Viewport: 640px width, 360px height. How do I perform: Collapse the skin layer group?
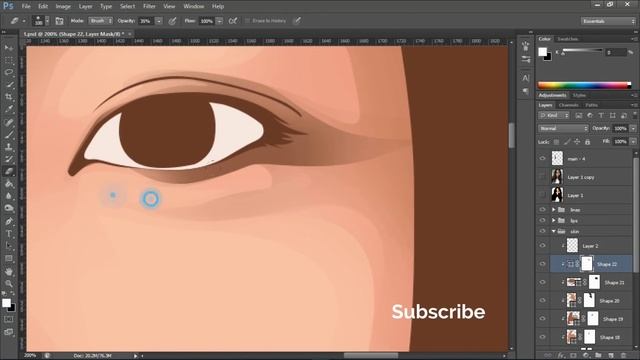(x=554, y=231)
